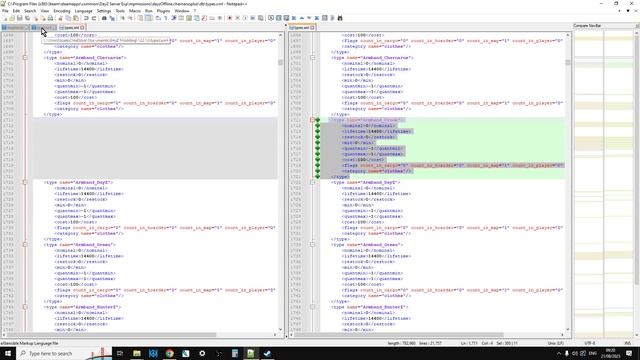The width and height of the screenshot is (640, 360).
Task: Click the Redo toolbar icon
Action: click(94, 18)
